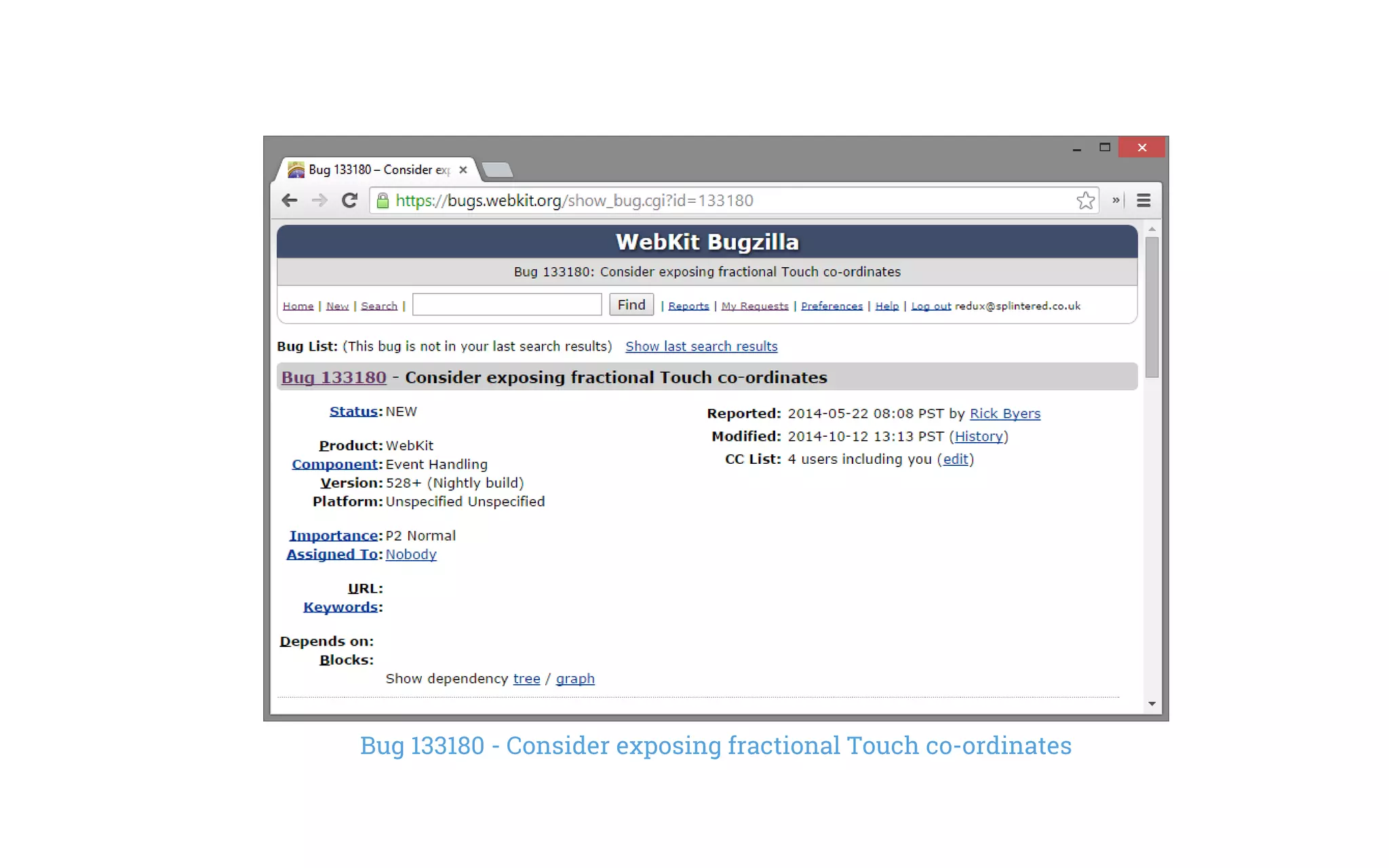
Task: Click the Log out link
Action: (x=931, y=307)
